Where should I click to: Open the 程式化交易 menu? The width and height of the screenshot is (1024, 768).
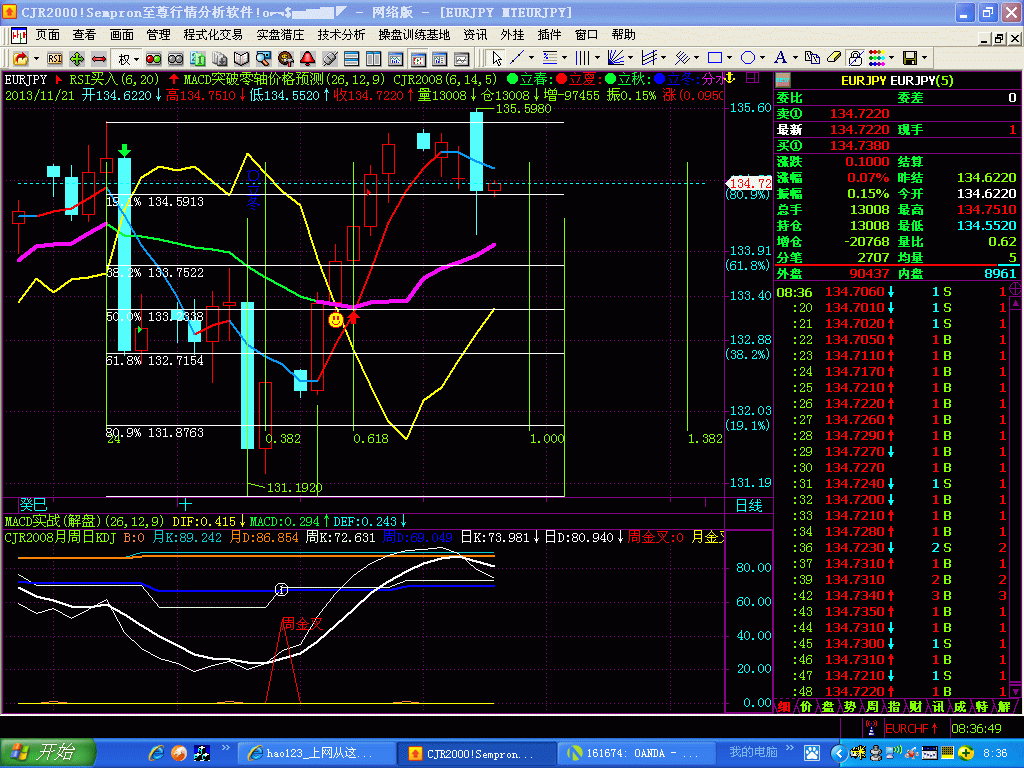[x=212, y=35]
